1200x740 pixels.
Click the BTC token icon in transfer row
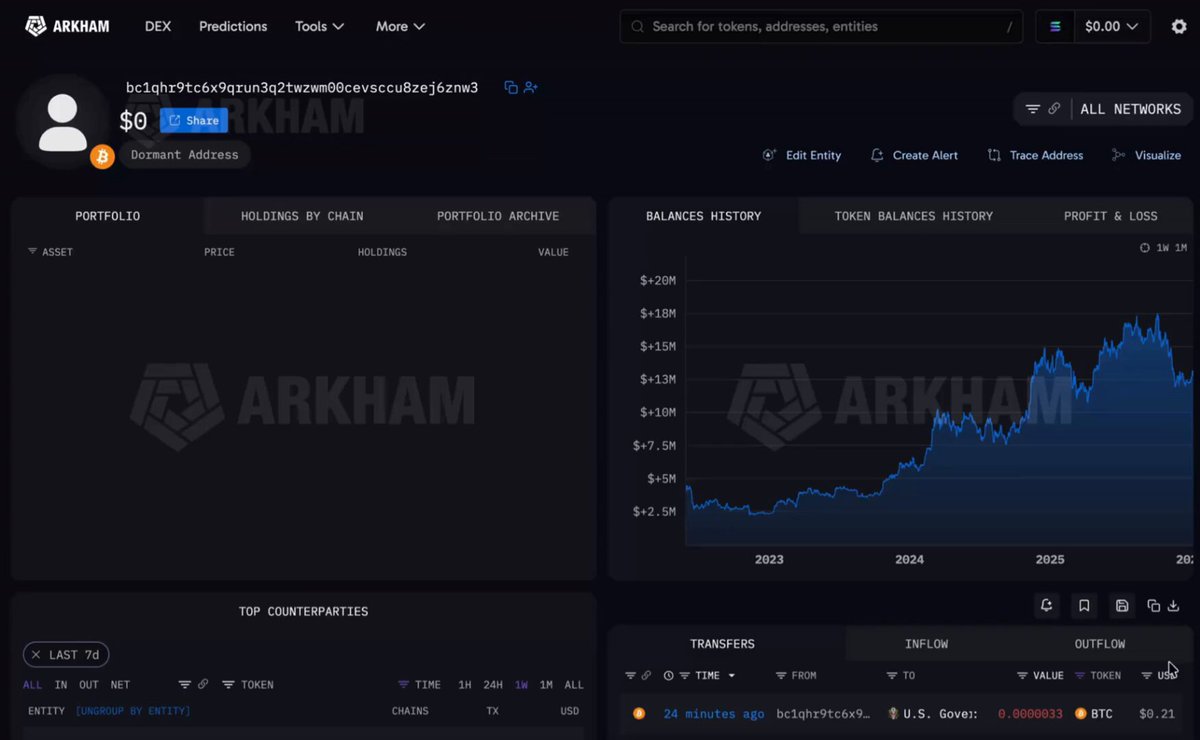coord(1080,714)
